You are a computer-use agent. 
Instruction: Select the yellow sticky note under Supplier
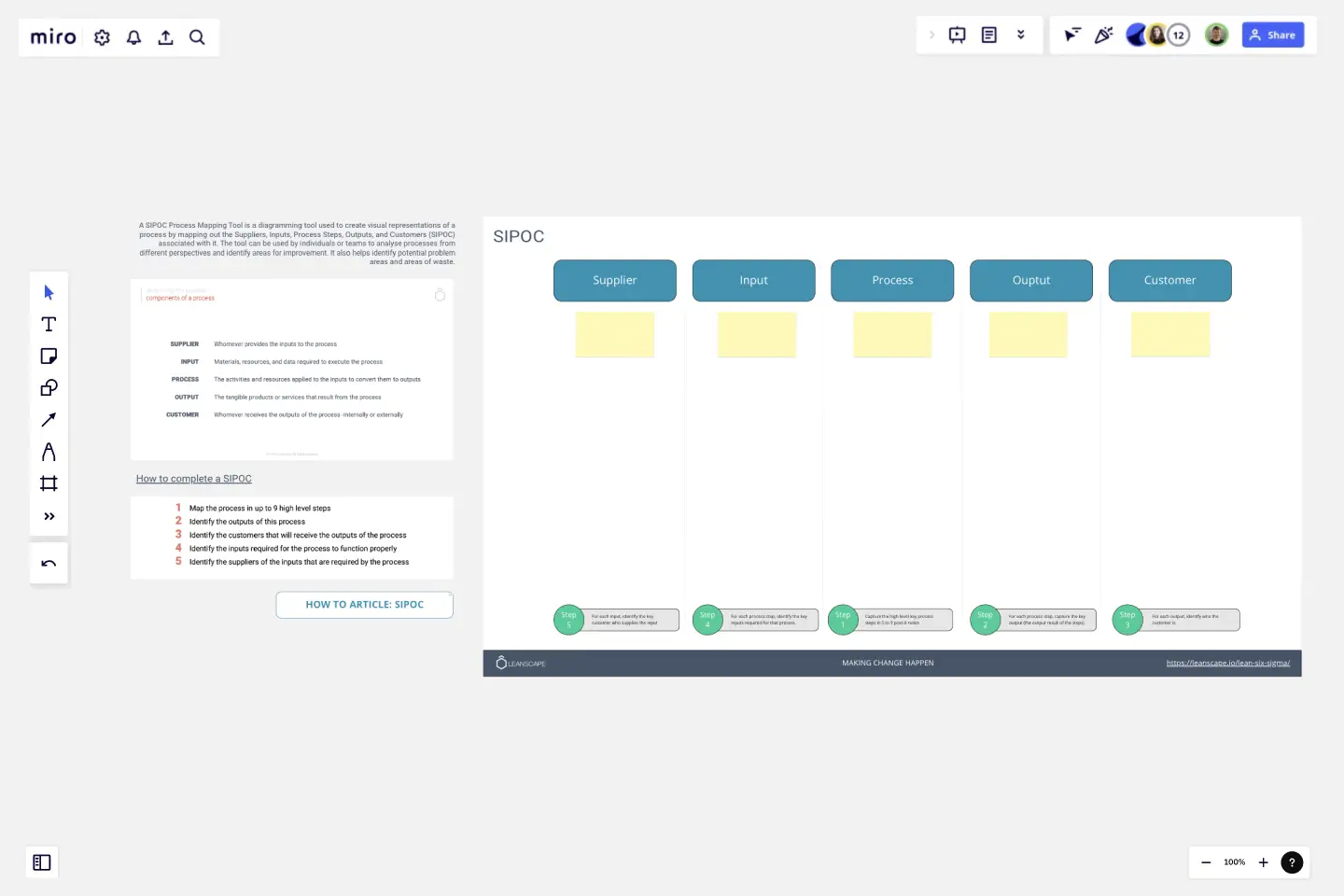click(x=615, y=334)
